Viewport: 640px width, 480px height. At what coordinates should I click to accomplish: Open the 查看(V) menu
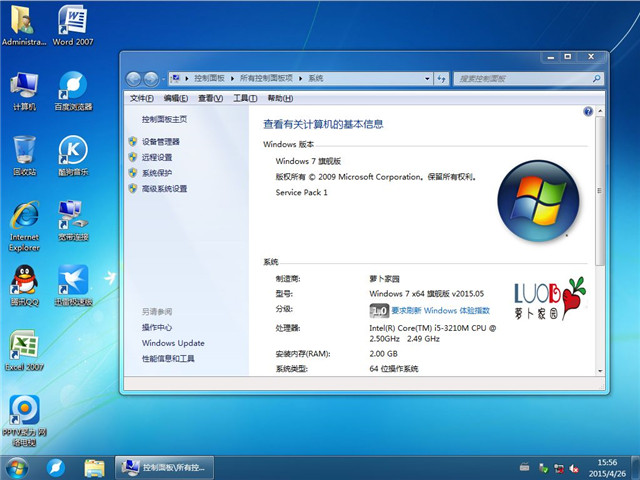tap(210, 98)
